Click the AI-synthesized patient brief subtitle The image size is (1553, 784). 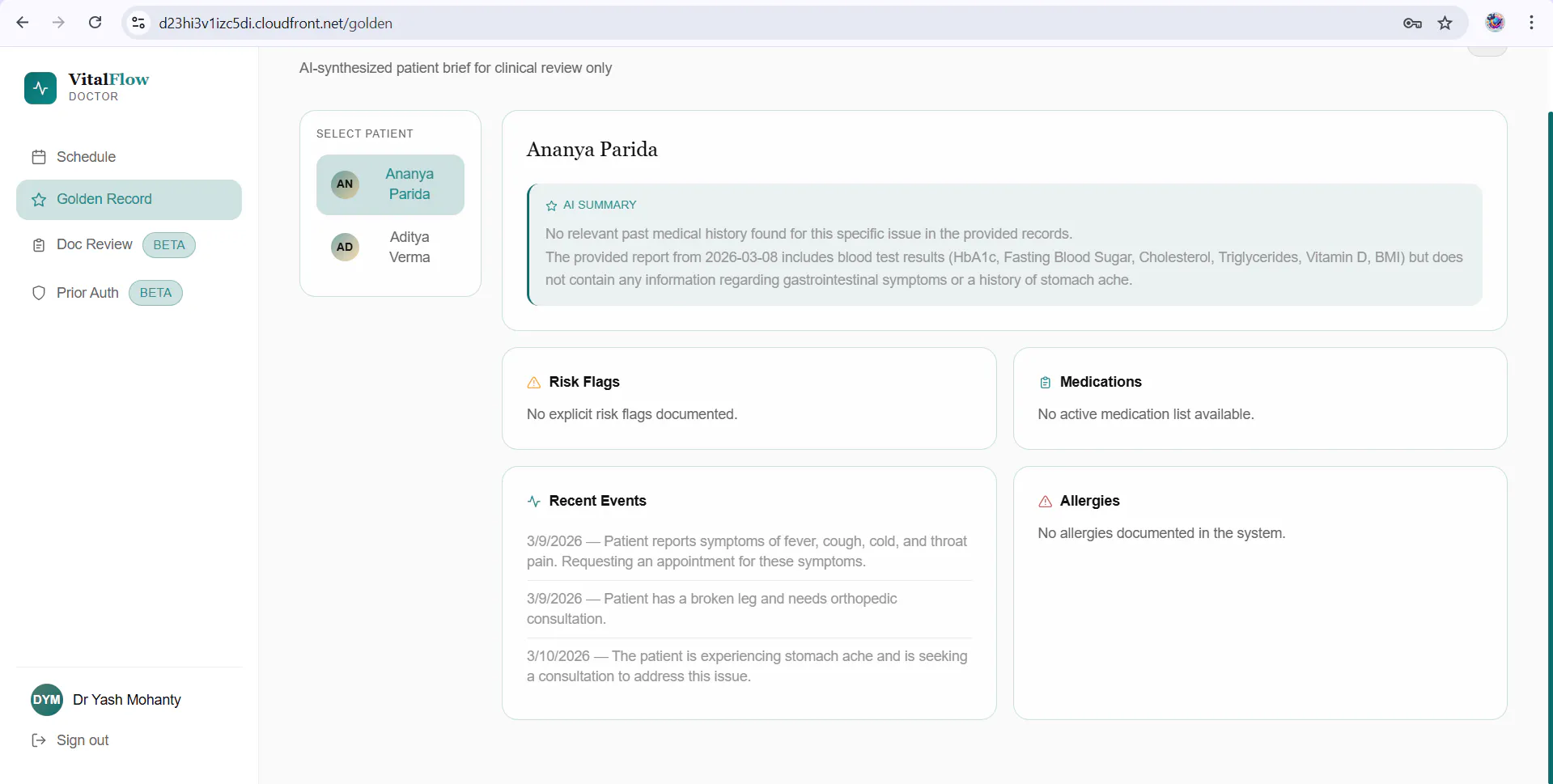[x=456, y=68]
